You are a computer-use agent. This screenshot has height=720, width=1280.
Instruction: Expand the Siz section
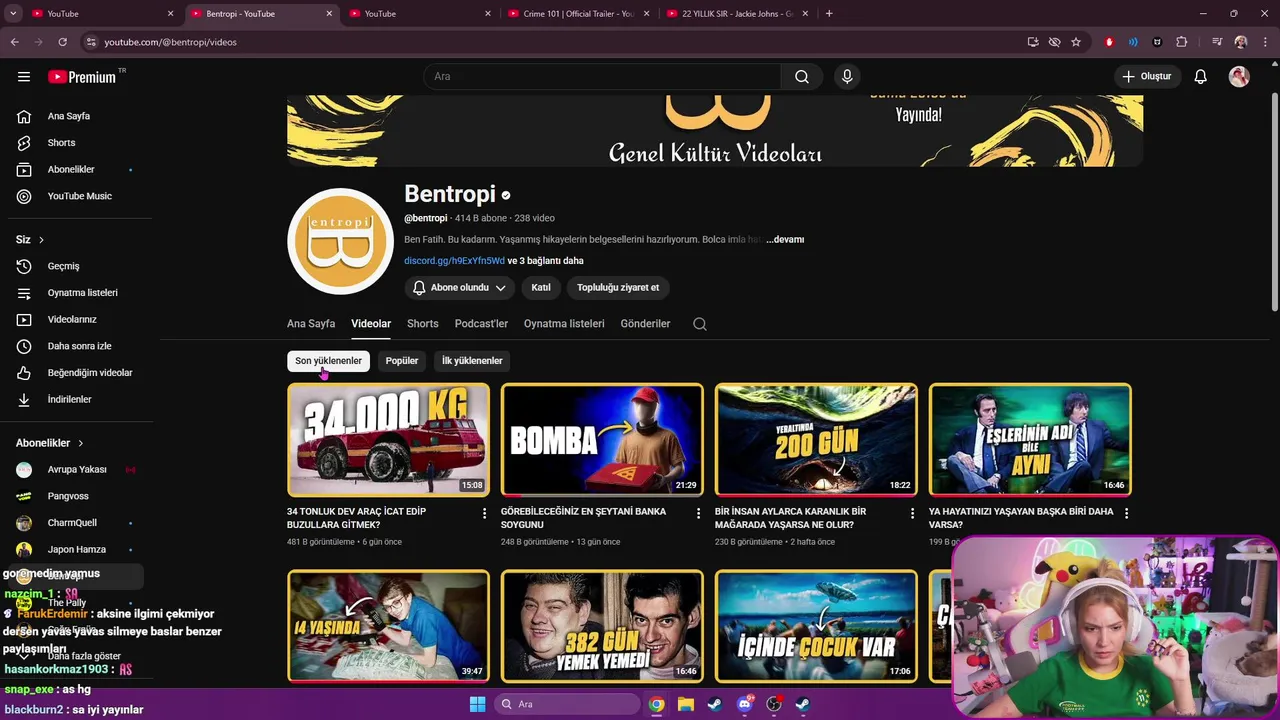30,240
